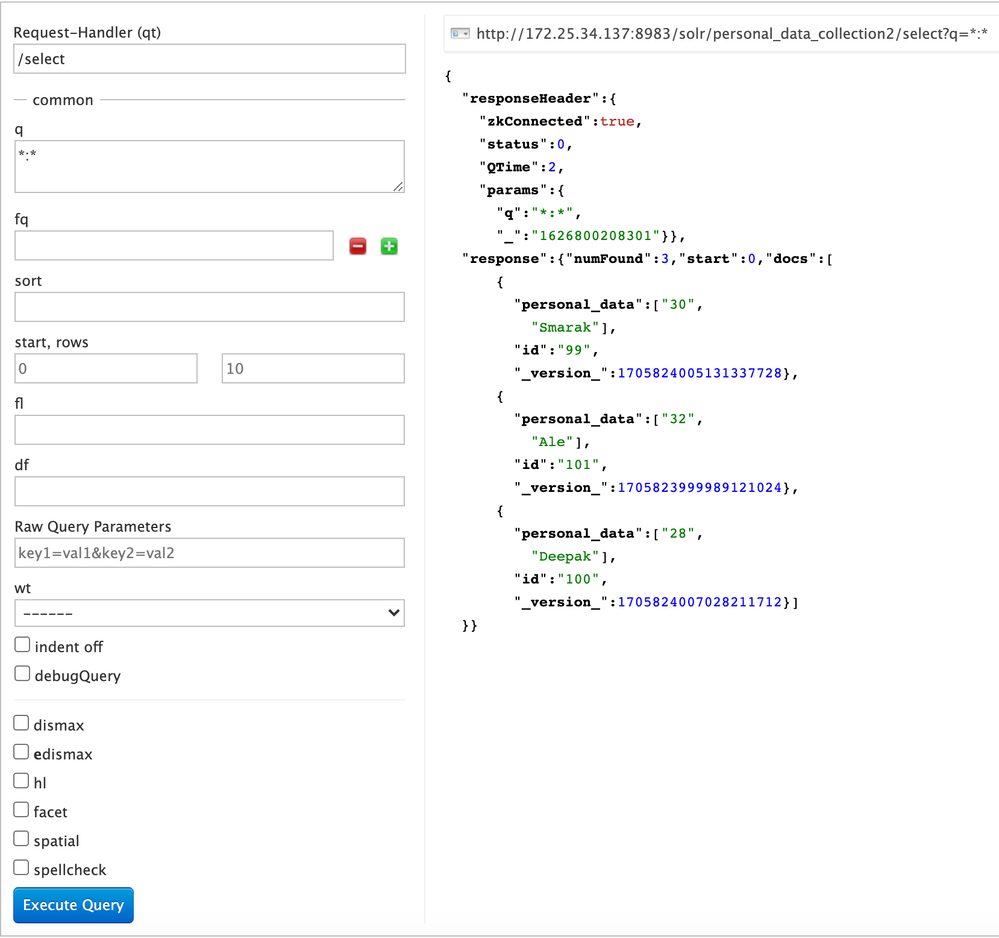Viewport: 999px width, 938px height.
Task: Click the zkConnected true value
Action: point(617,122)
